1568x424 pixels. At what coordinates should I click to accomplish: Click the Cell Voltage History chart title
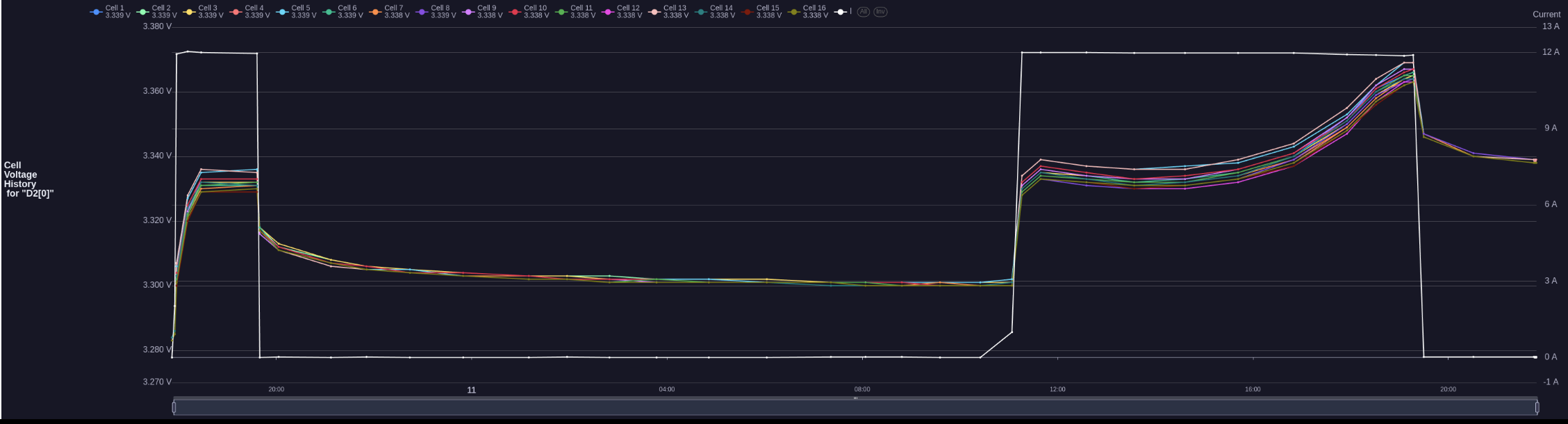[x=28, y=179]
